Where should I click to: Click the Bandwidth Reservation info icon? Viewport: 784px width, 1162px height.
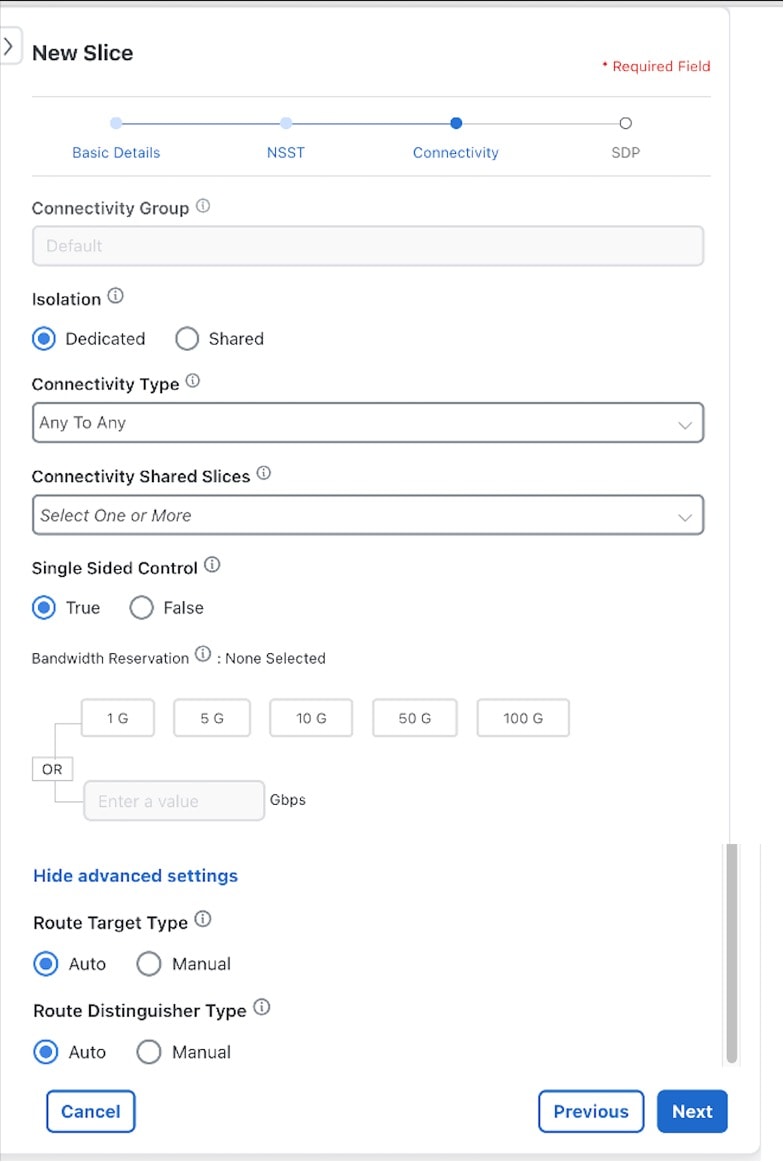[x=200, y=653]
